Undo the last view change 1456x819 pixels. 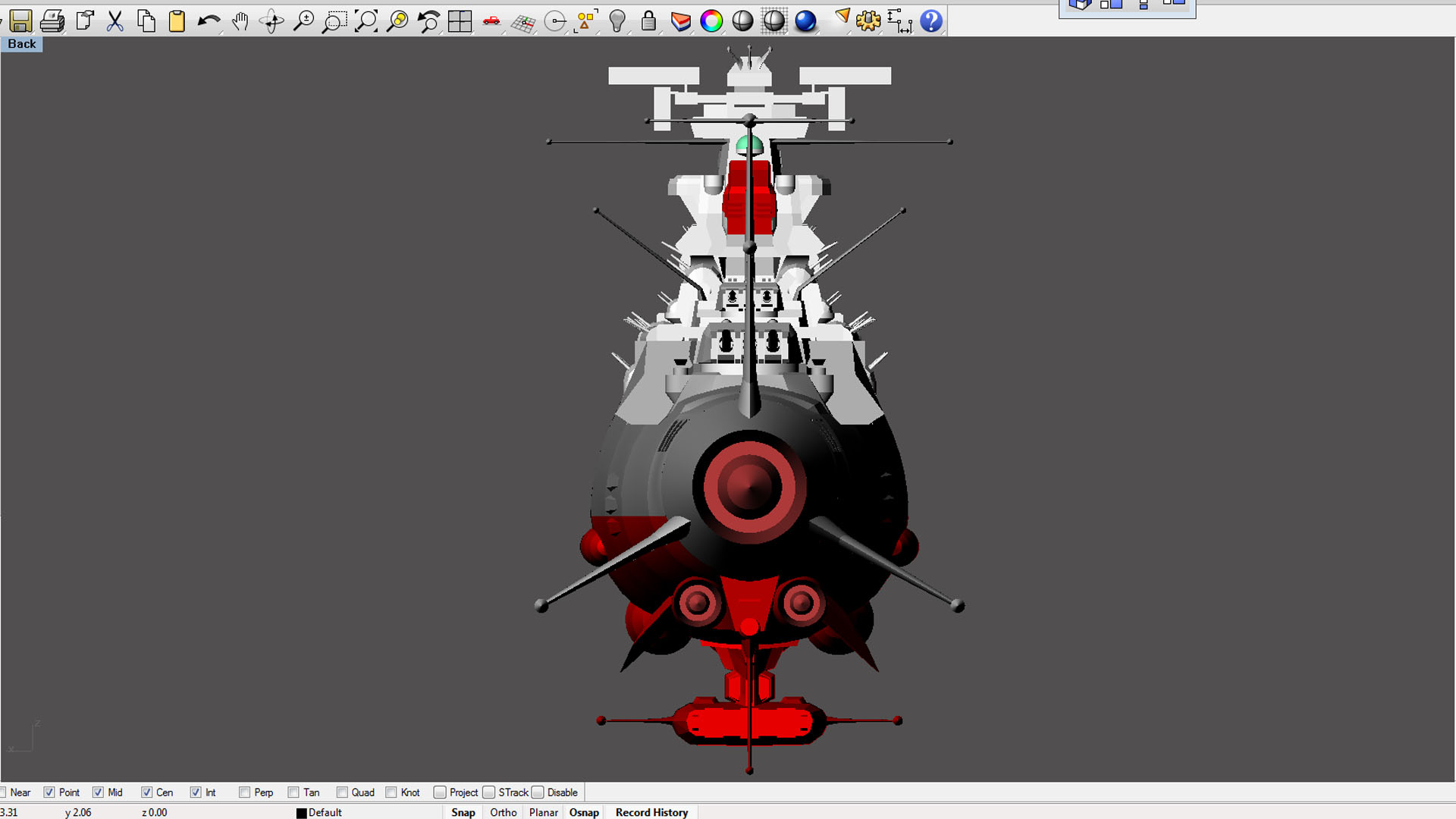pos(428,20)
